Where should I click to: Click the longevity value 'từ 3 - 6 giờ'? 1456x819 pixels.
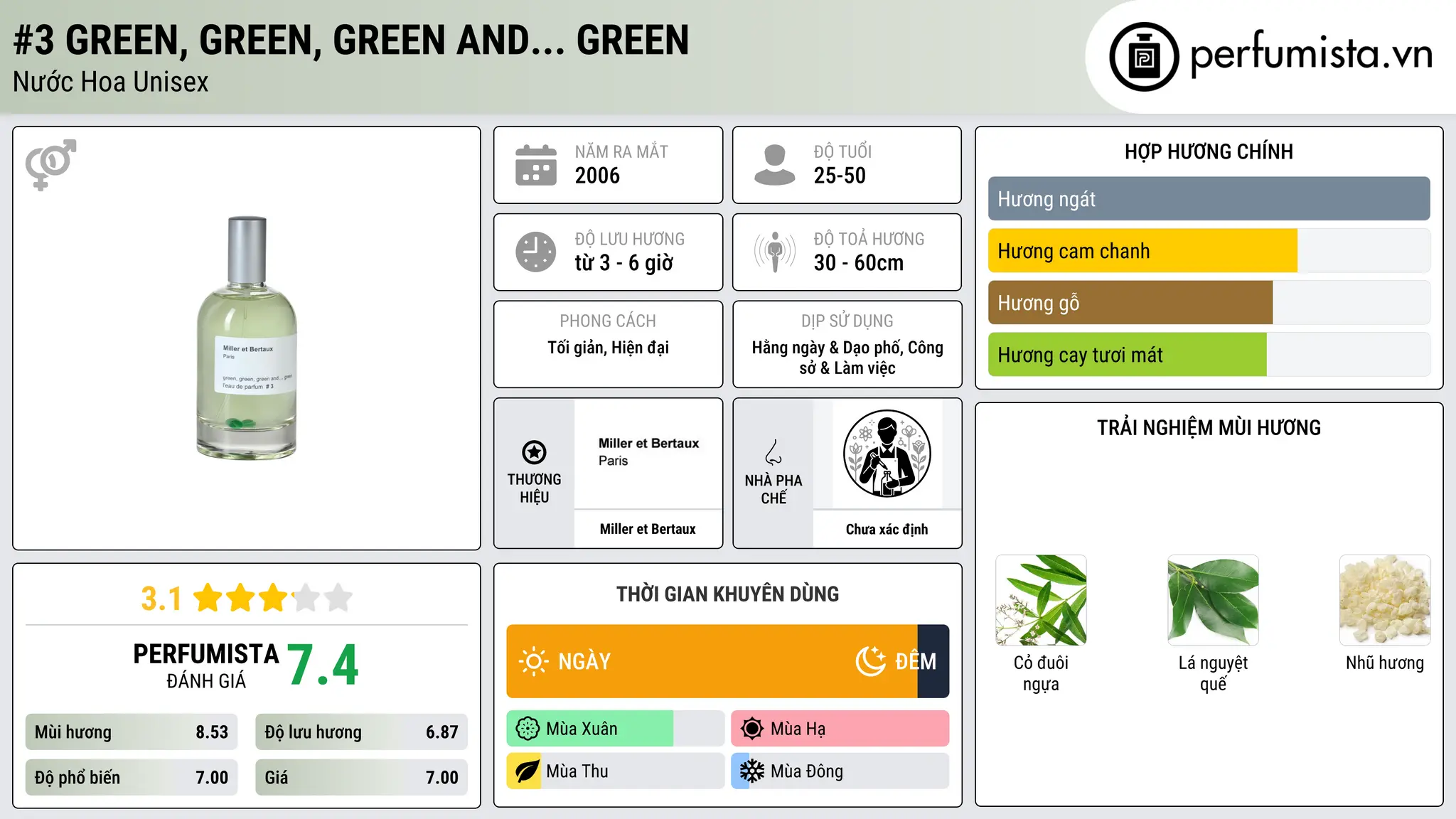click(x=624, y=263)
